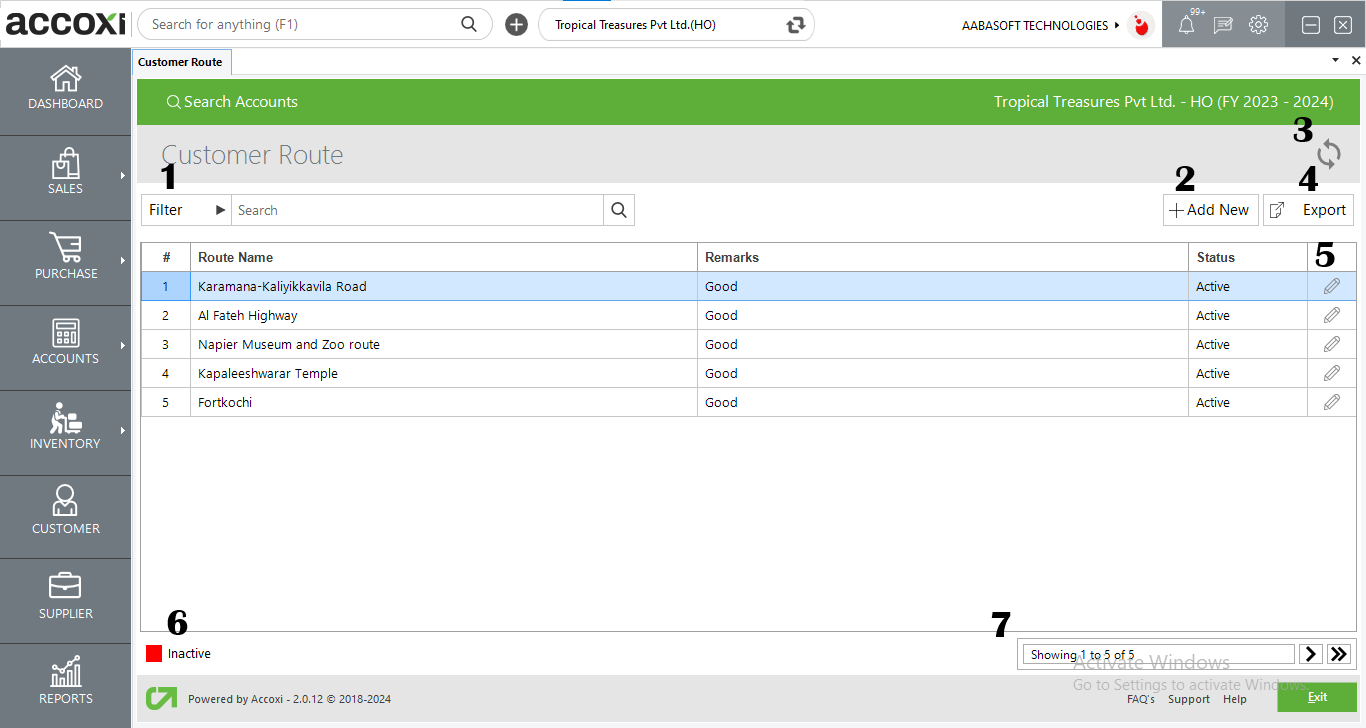Screen dimensions: 1366x728
Task: Expand the Filter options
Action: (185, 210)
